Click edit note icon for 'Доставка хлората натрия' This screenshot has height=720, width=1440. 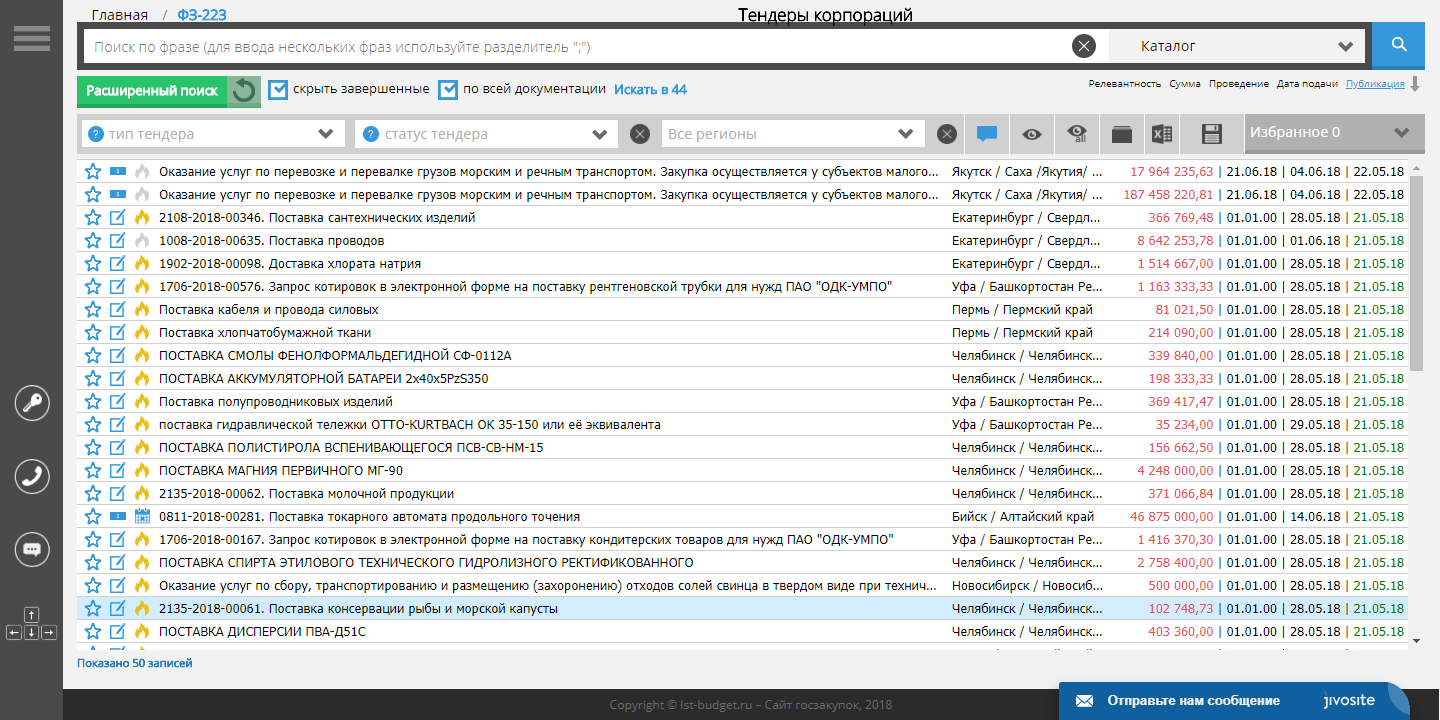click(x=118, y=264)
